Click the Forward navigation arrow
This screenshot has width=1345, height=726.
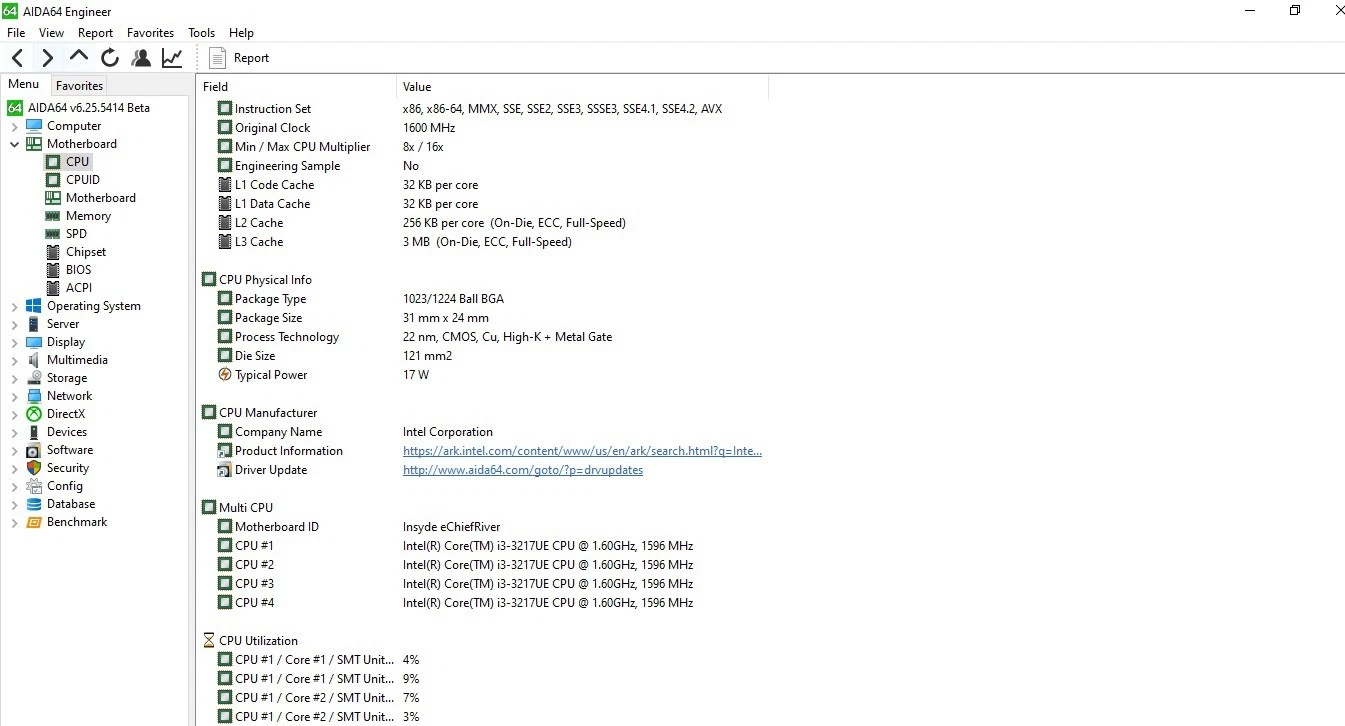pyautogui.click(x=47, y=58)
